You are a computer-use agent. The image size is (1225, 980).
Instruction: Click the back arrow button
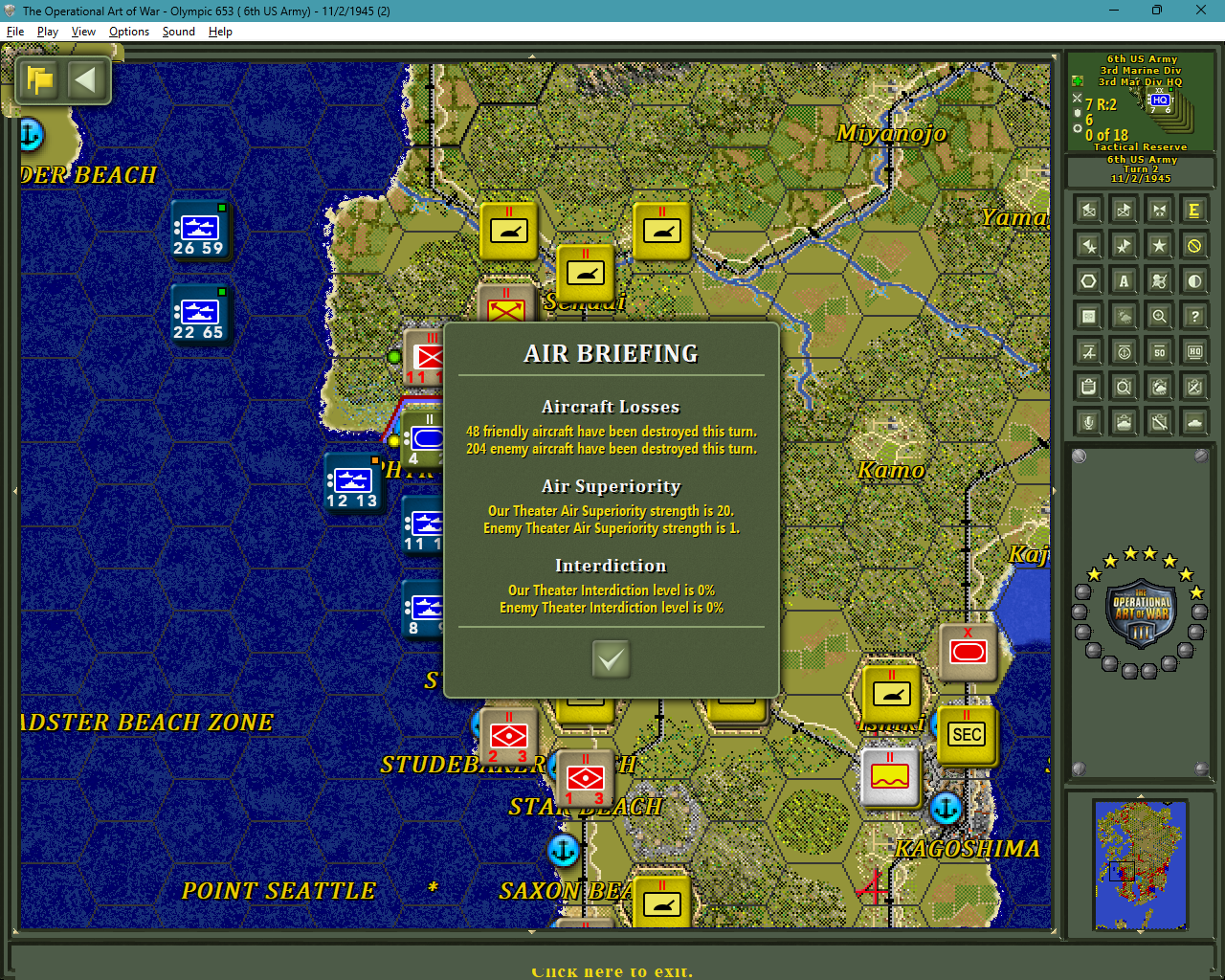tap(86, 79)
